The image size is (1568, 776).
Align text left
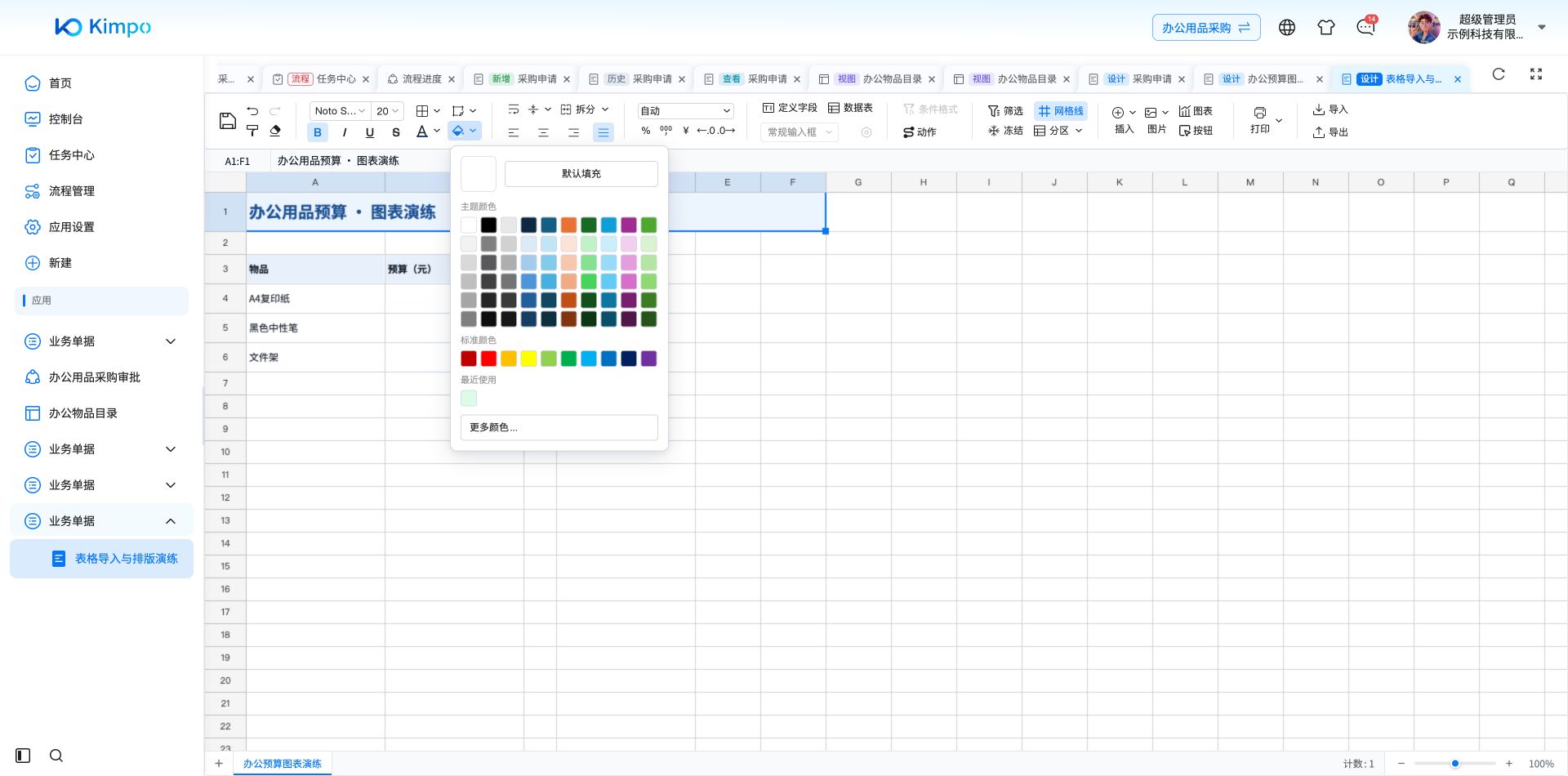coord(514,132)
